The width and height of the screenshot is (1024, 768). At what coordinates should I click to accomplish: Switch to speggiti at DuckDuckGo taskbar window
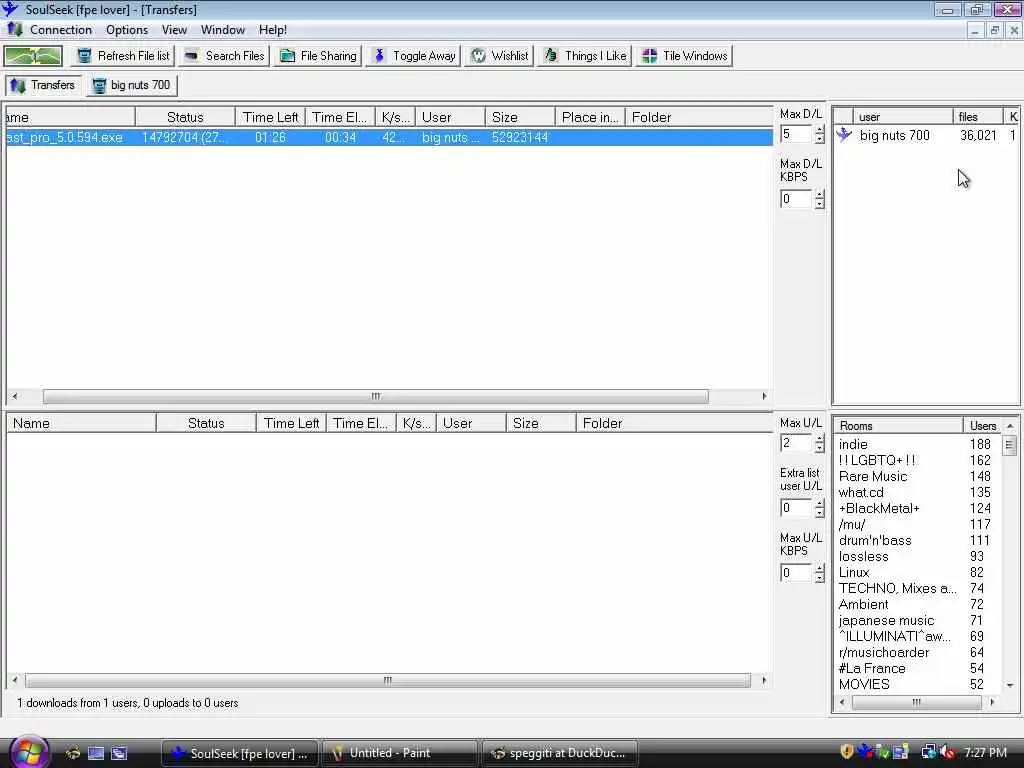click(560, 753)
